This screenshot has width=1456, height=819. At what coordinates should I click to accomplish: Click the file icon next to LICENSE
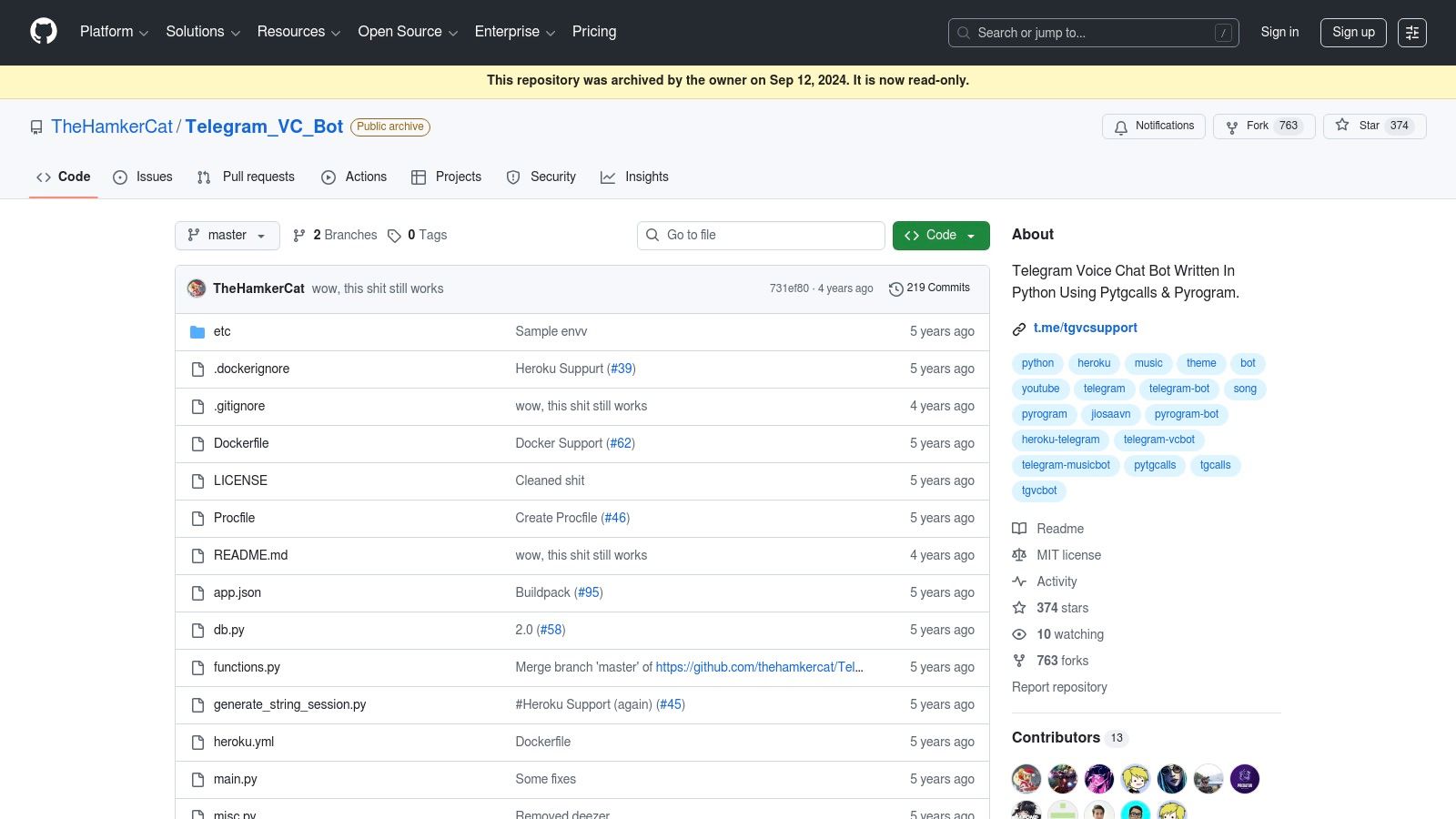(197, 481)
